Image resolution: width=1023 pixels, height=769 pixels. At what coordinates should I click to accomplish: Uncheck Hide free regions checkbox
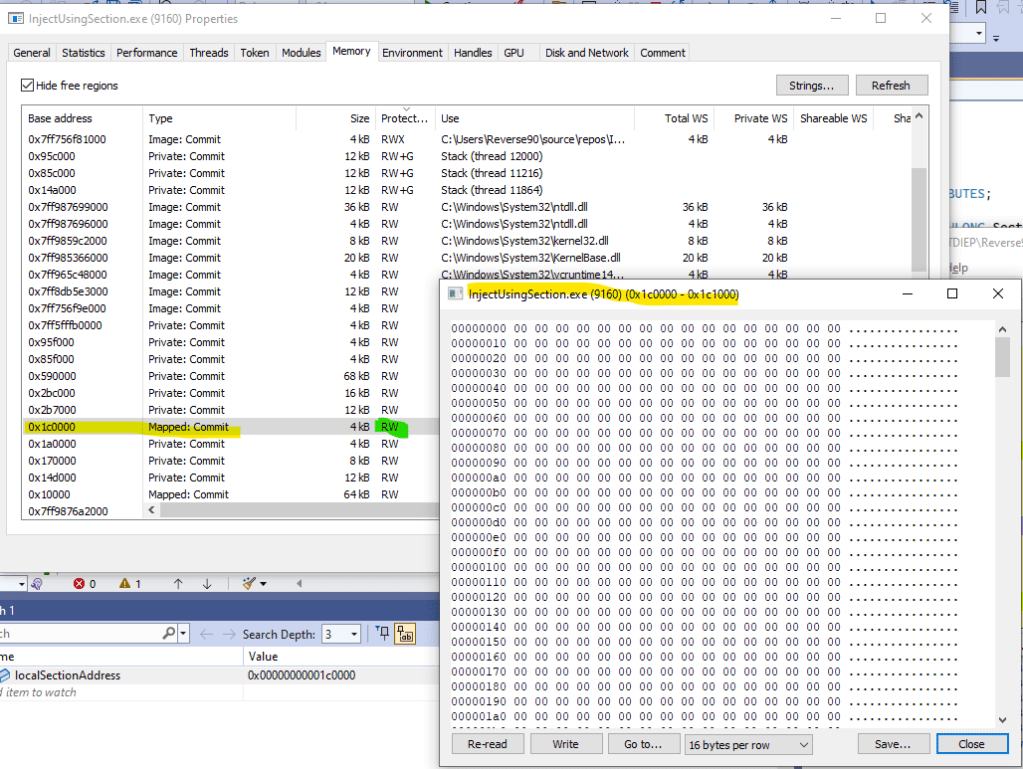tap(27, 86)
